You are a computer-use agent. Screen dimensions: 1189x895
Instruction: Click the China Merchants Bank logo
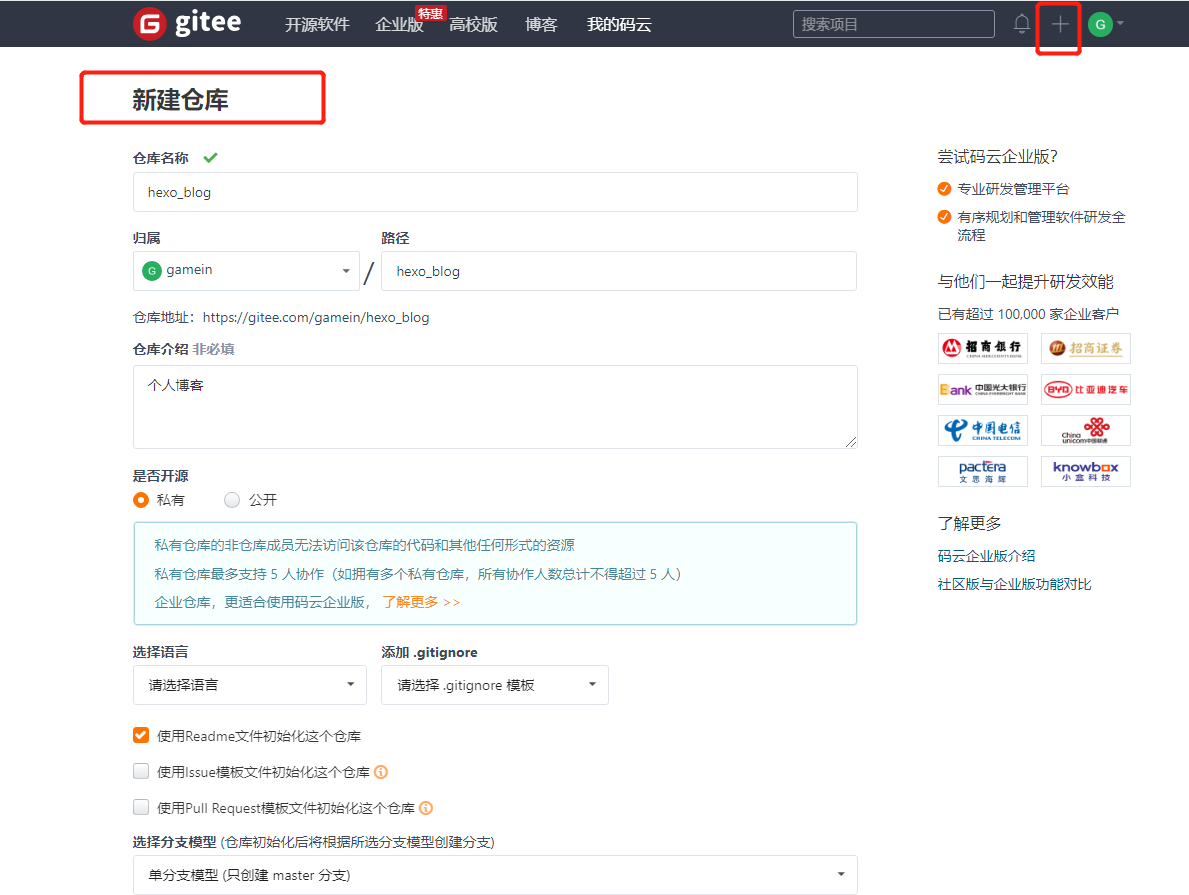coord(983,348)
